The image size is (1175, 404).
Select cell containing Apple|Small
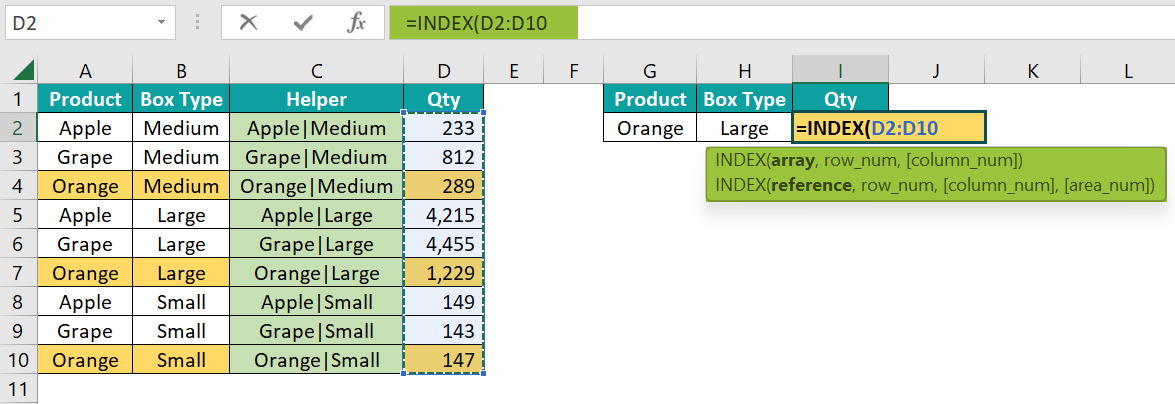click(x=316, y=301)
